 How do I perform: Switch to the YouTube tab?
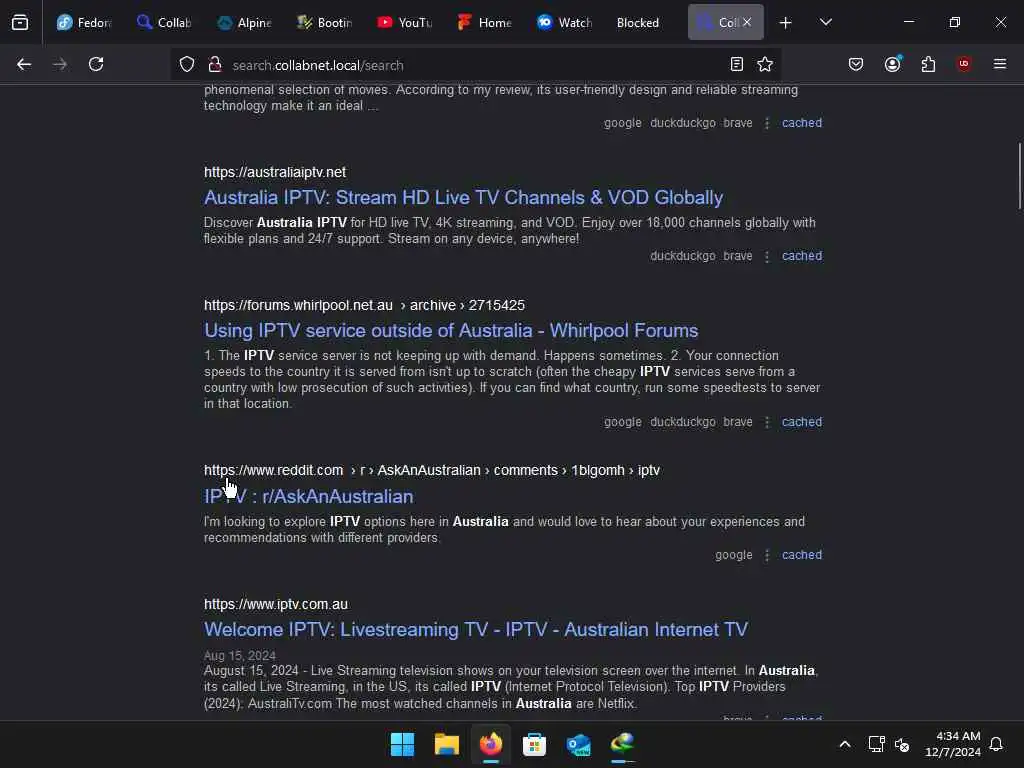[x=404, y=23]
